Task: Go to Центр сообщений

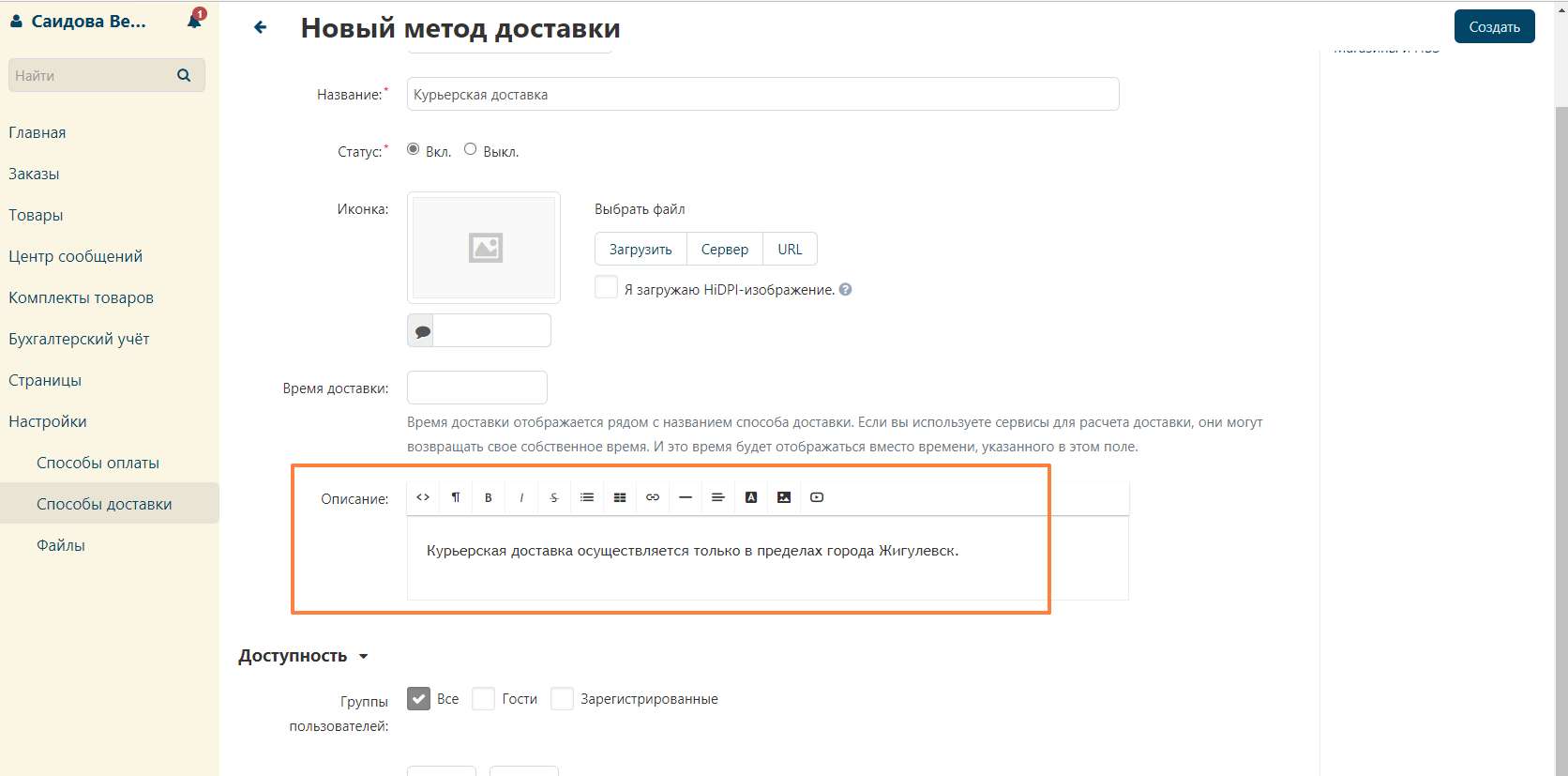Action: [x=75, y=256]
